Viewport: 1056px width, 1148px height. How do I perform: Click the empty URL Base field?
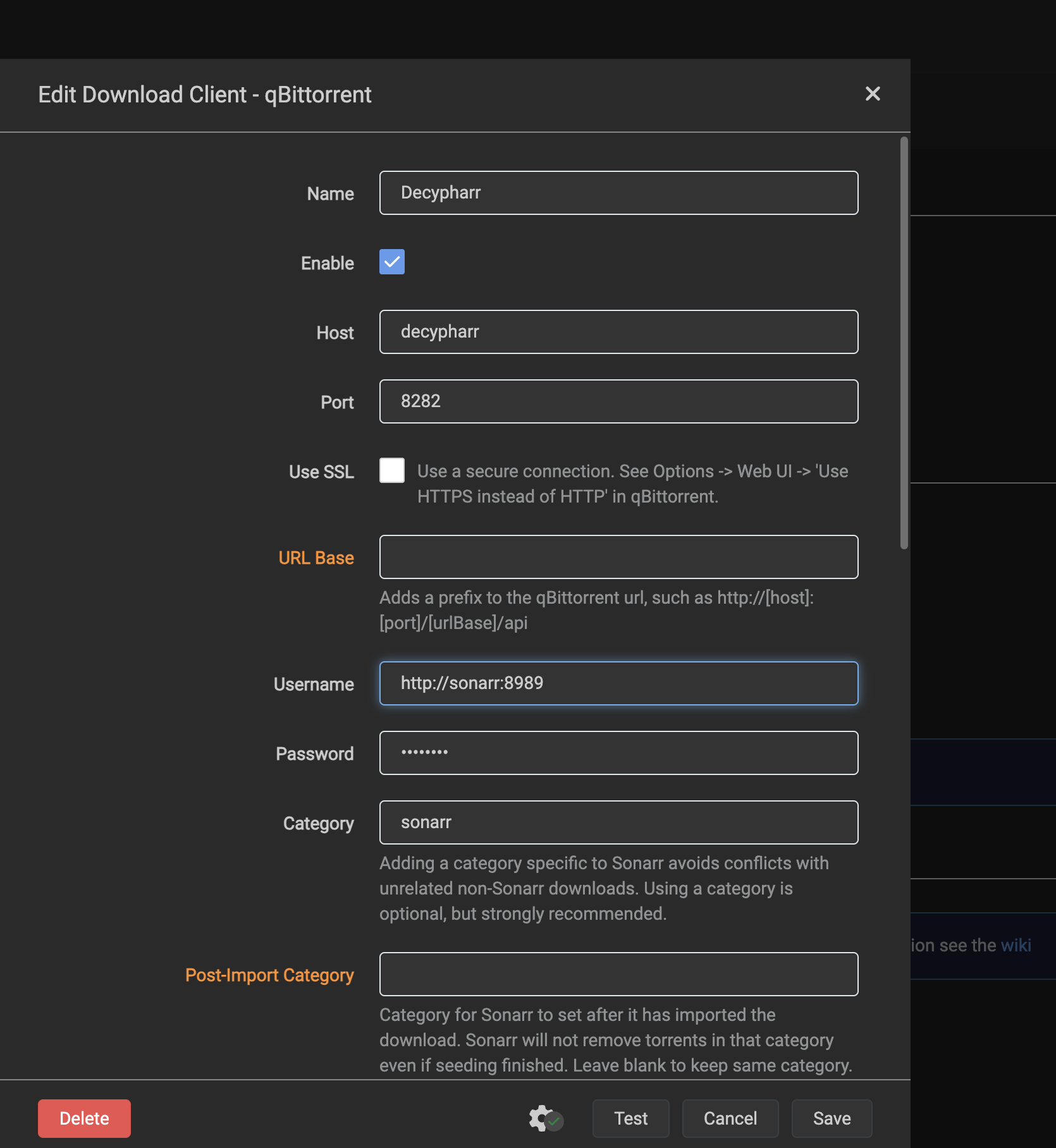pyautogui.click(x=618, y=557)
